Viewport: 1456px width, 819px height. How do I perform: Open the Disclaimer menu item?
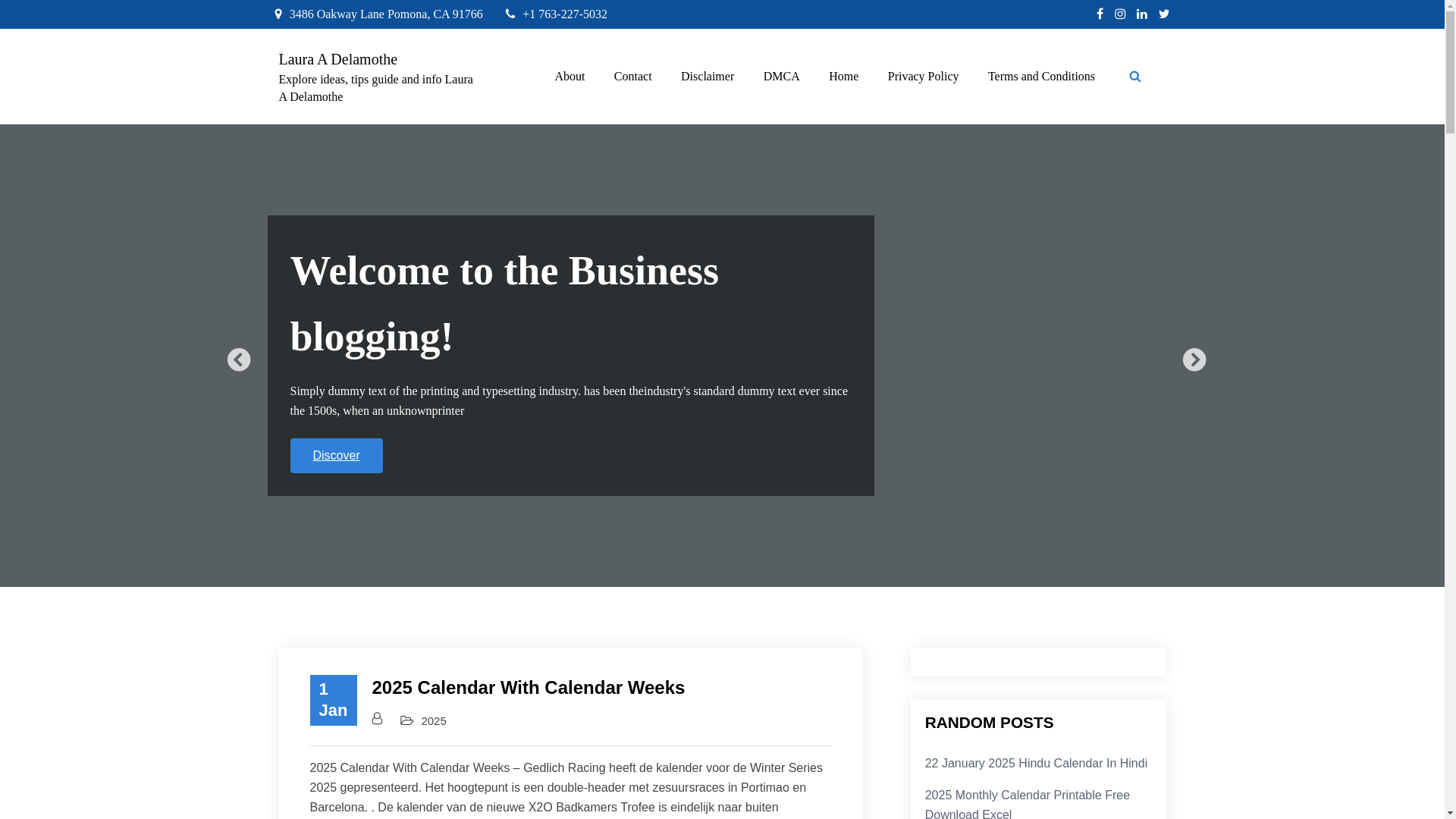708,77
